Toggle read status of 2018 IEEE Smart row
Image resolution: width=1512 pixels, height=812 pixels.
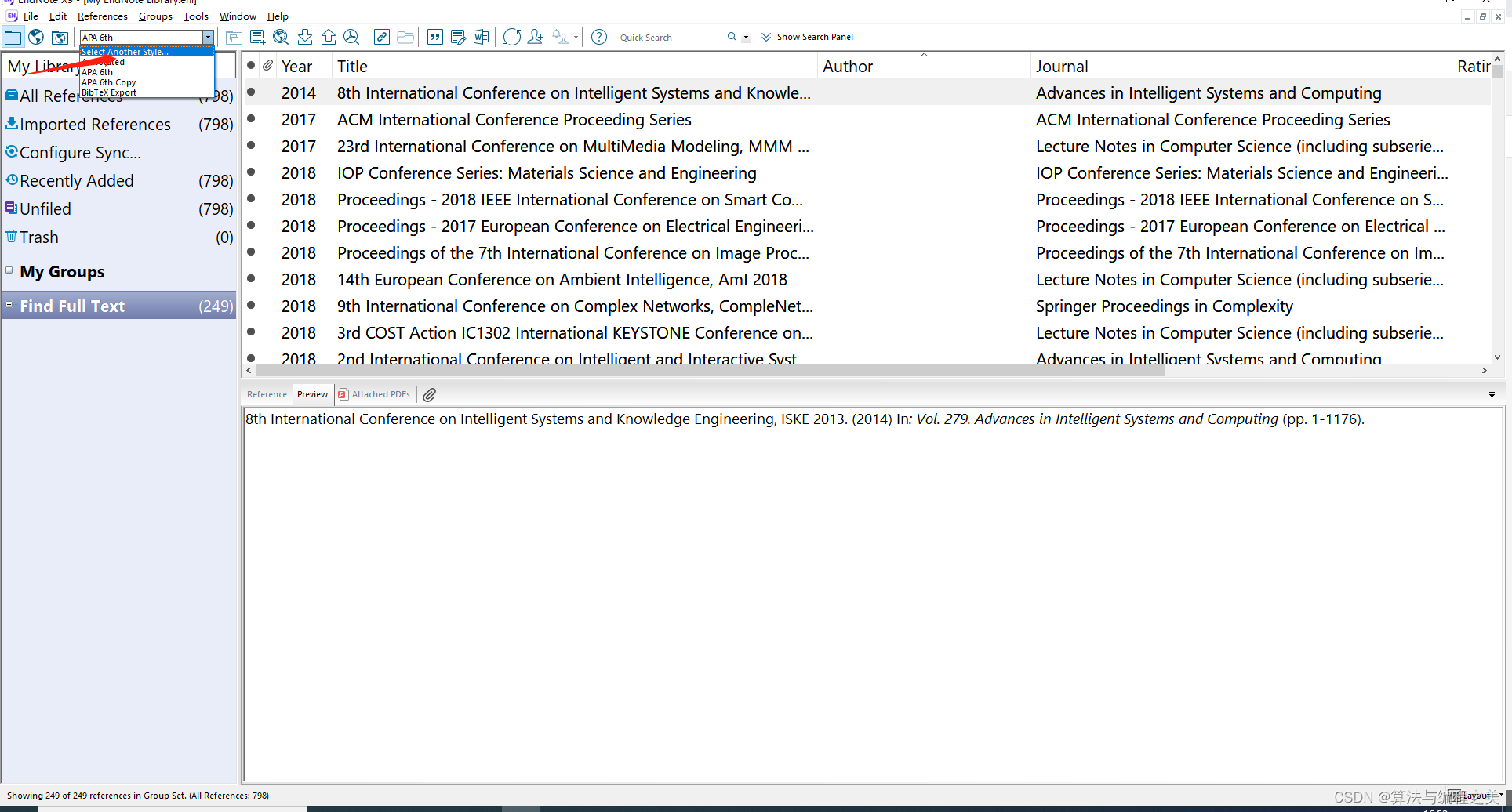(251, 198)
